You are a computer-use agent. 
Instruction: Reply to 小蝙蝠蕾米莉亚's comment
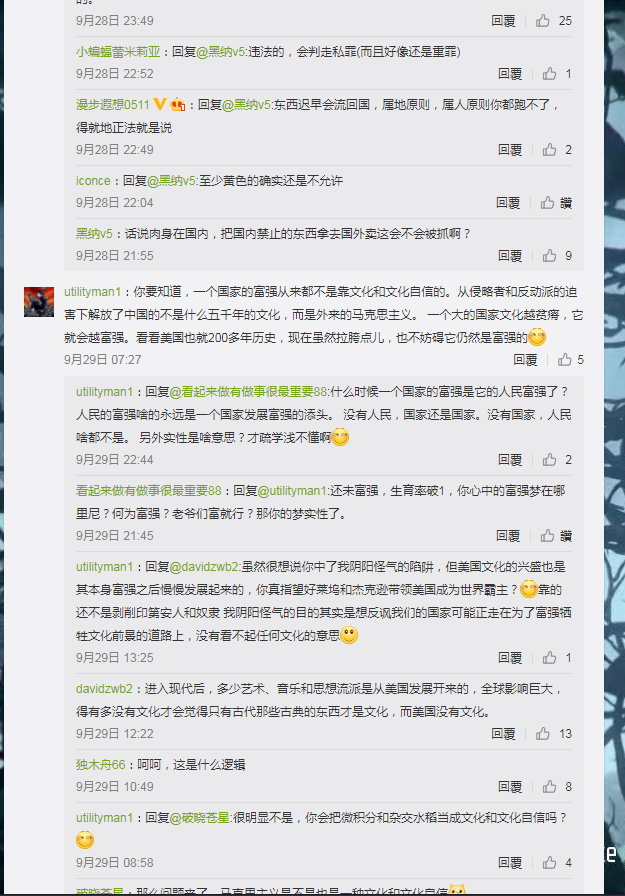510,74
